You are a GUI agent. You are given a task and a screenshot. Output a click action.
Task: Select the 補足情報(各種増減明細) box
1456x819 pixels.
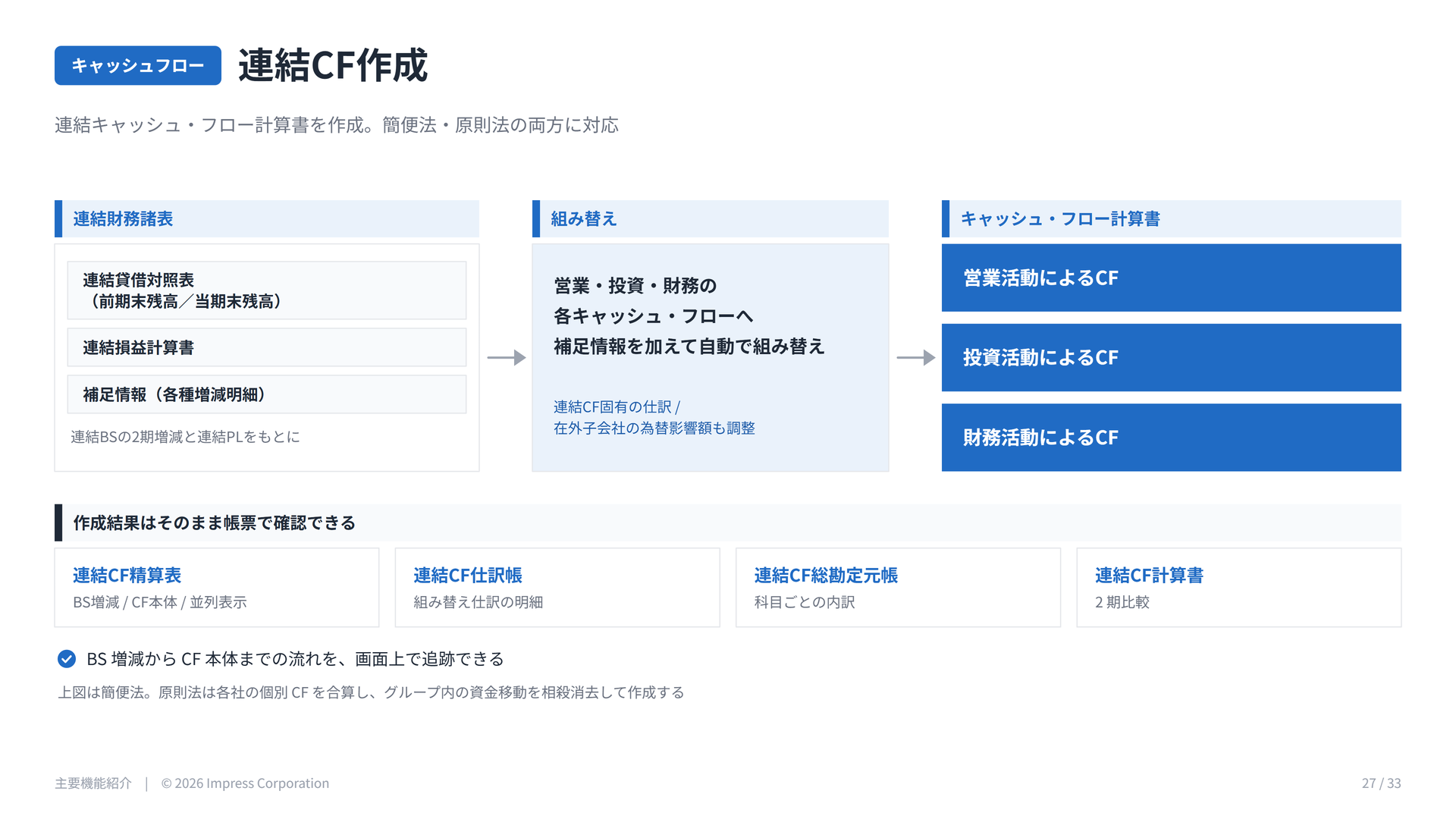pos(267,394)
